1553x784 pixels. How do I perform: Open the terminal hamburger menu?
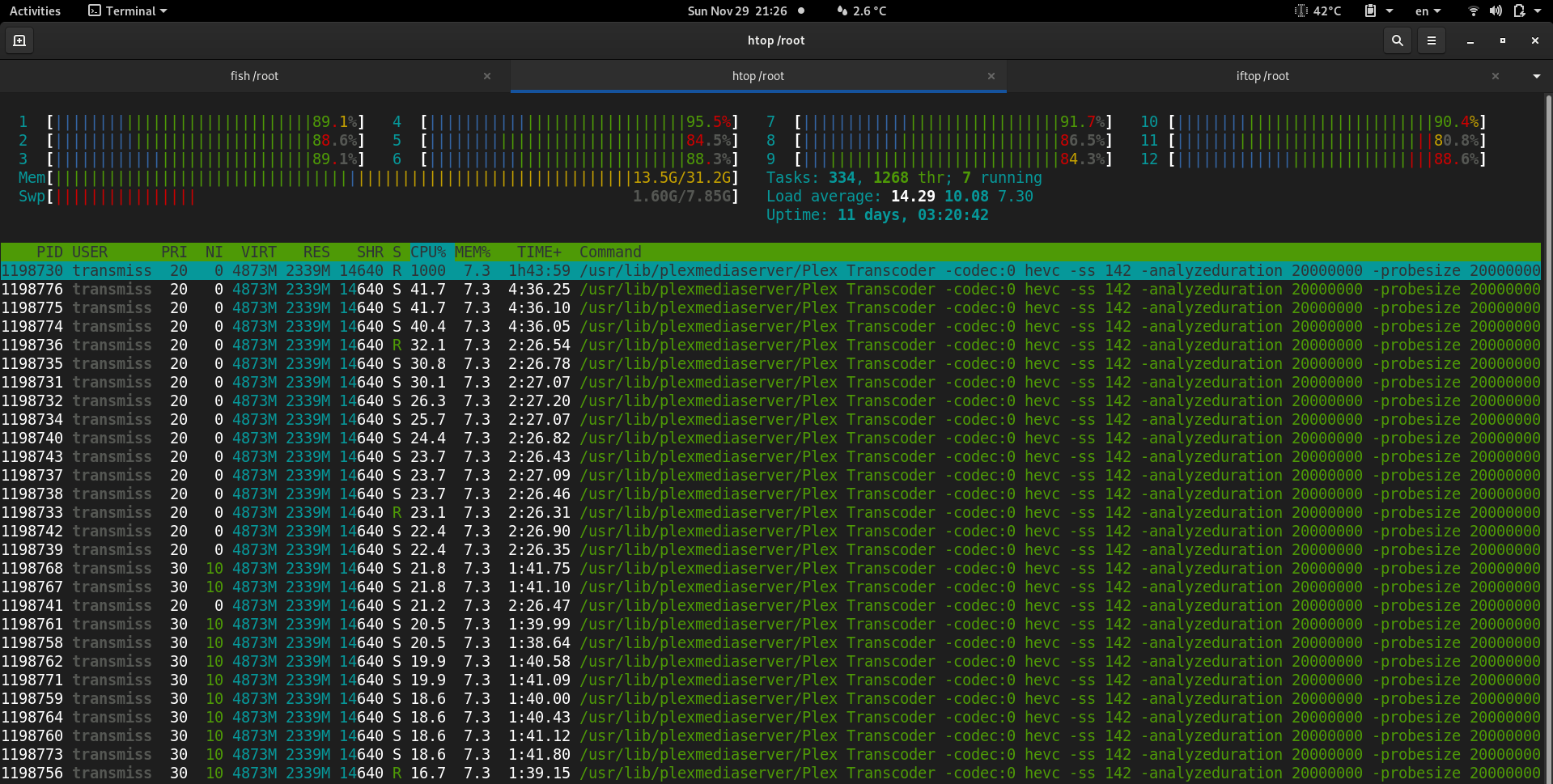1432,40
